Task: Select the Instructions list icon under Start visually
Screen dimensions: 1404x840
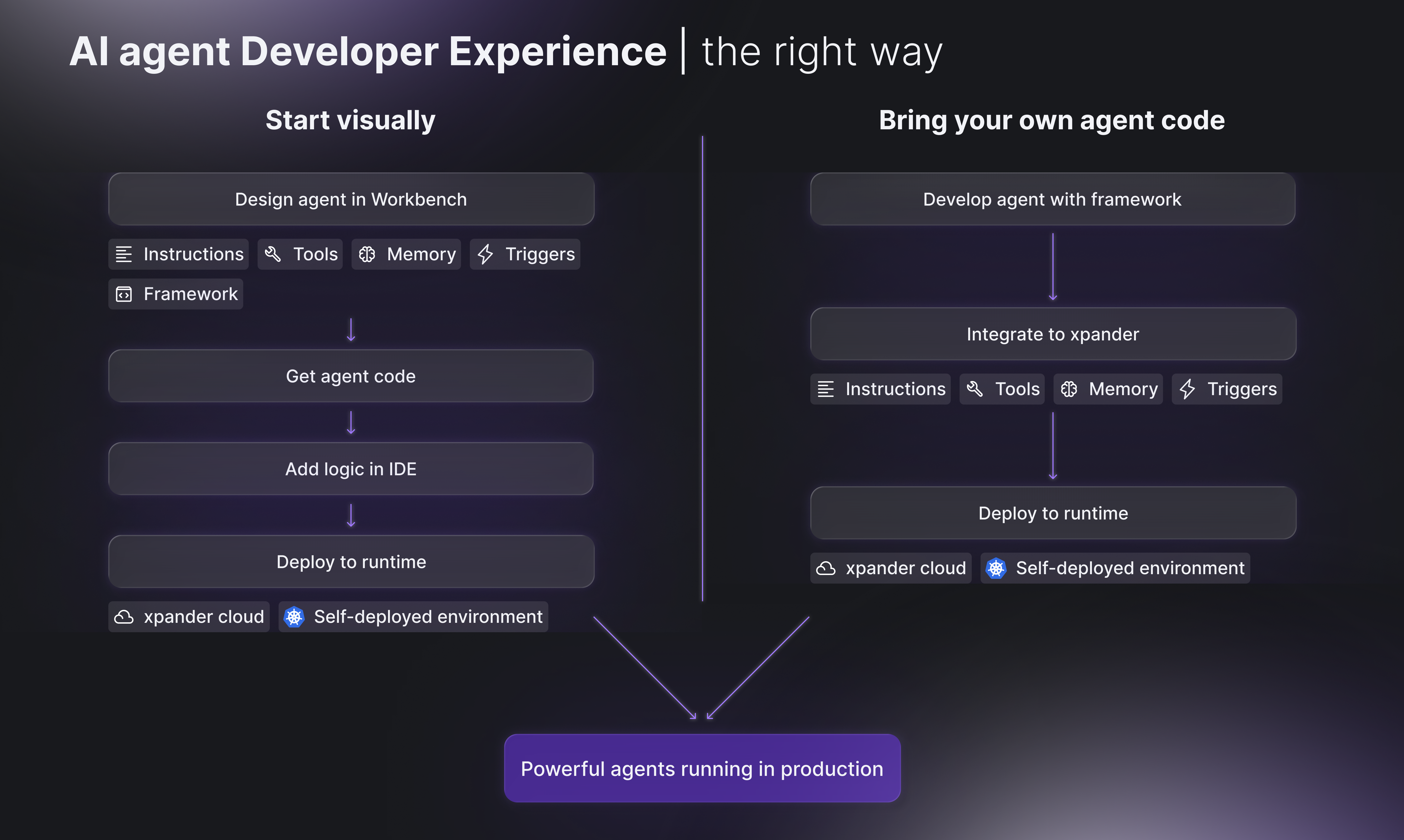Action: coord(124,254)
